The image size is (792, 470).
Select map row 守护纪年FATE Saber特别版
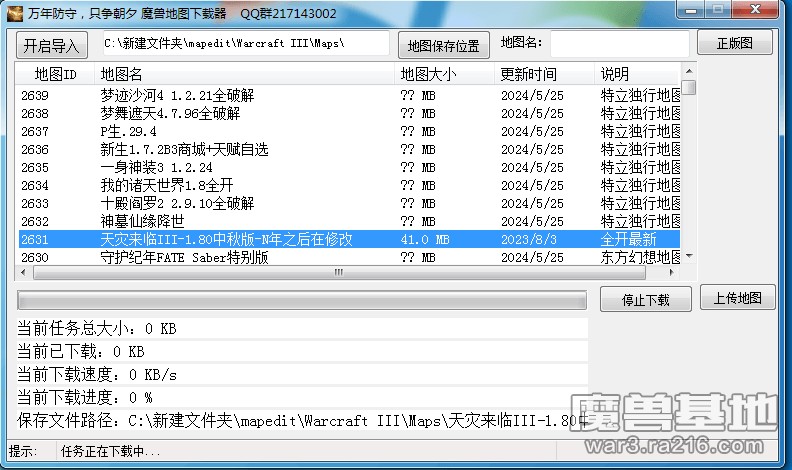[x=349, y=257]
